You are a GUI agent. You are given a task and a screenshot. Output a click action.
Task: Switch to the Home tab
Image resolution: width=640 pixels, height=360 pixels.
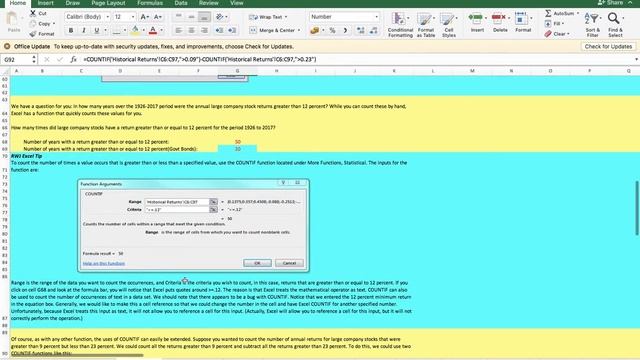(18, 3)
